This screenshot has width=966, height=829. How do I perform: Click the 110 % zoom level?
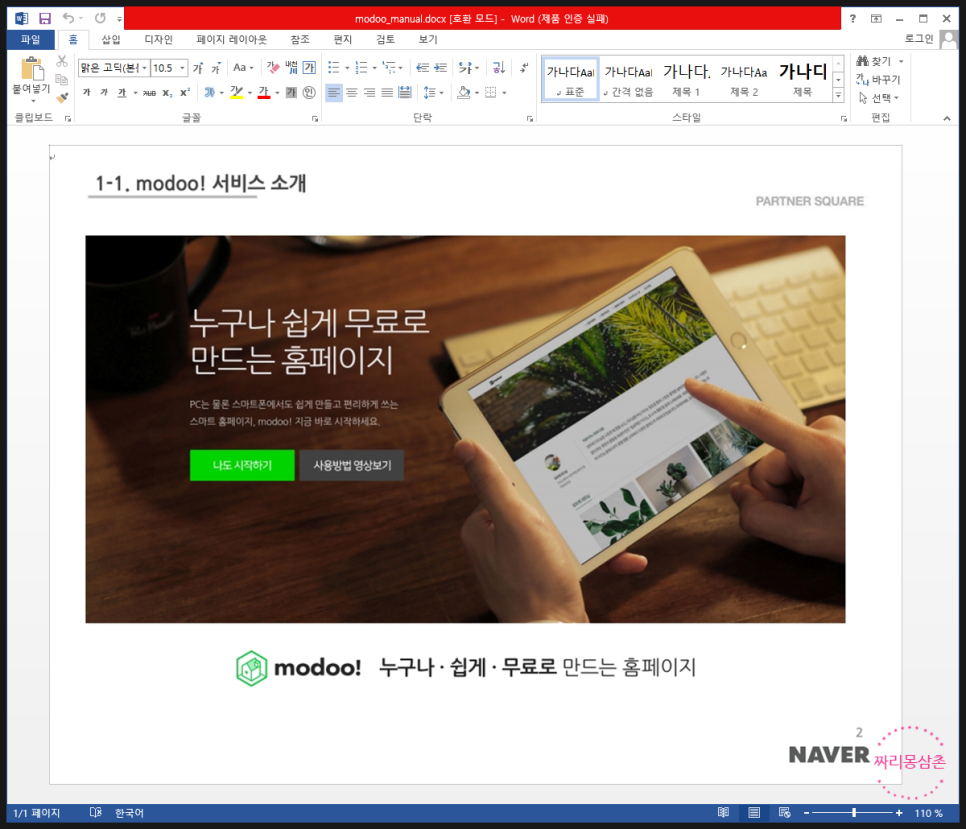(928, 813)
